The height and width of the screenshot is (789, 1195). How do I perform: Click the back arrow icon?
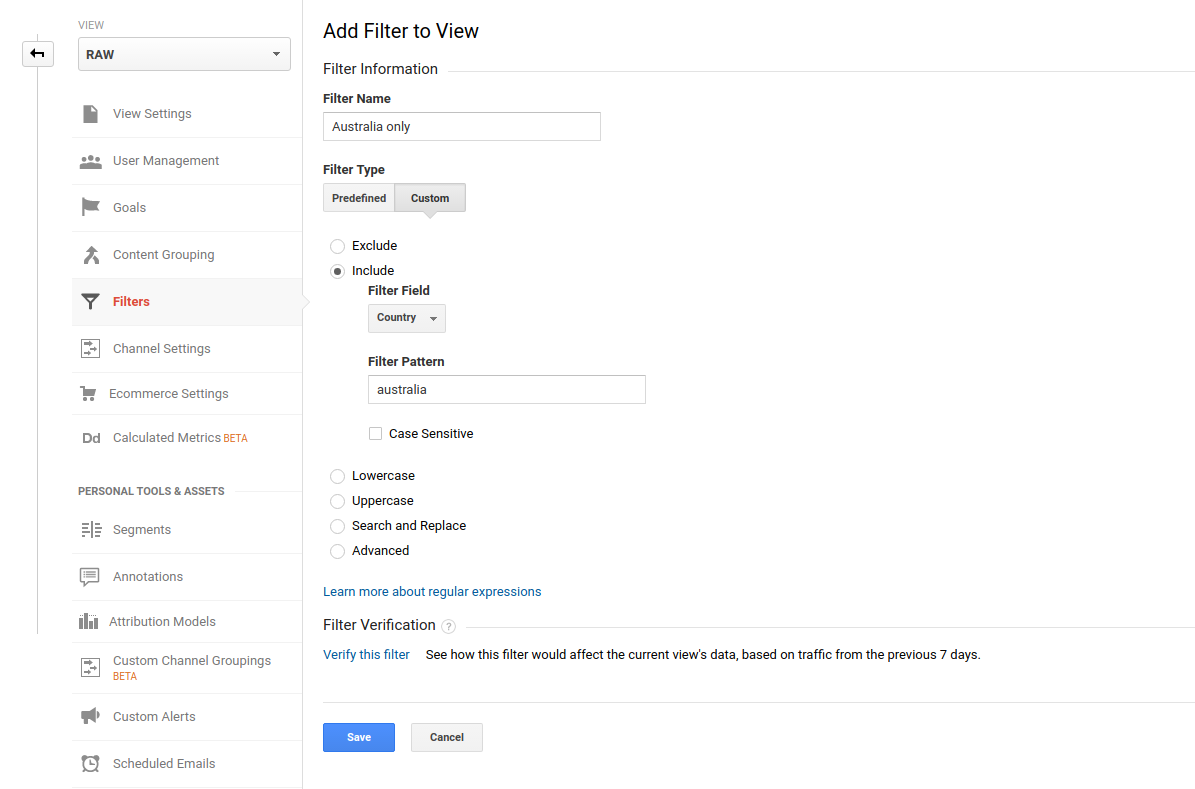pos(37,53)
